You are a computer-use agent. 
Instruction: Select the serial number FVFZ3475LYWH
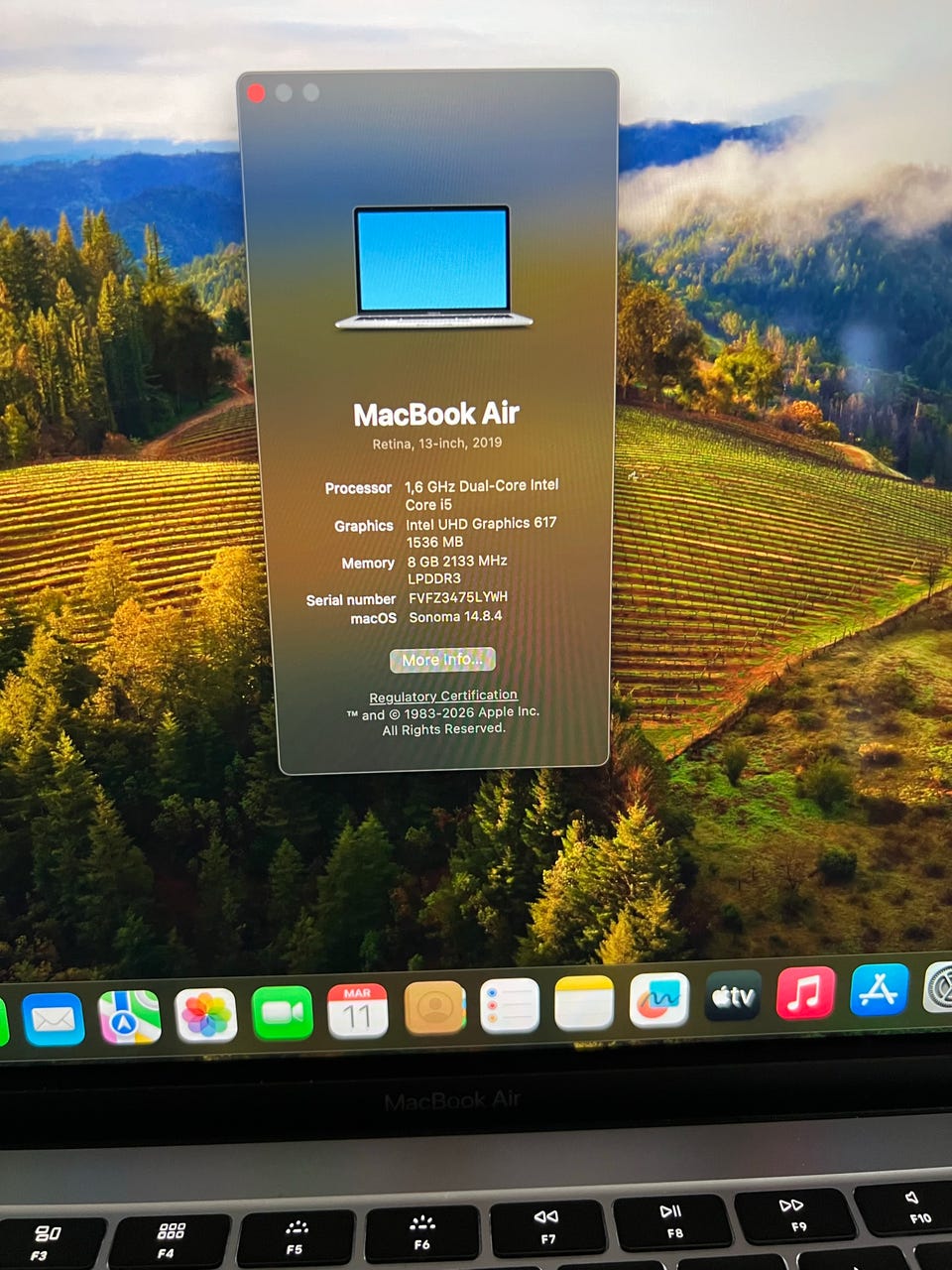pos(458,597)
